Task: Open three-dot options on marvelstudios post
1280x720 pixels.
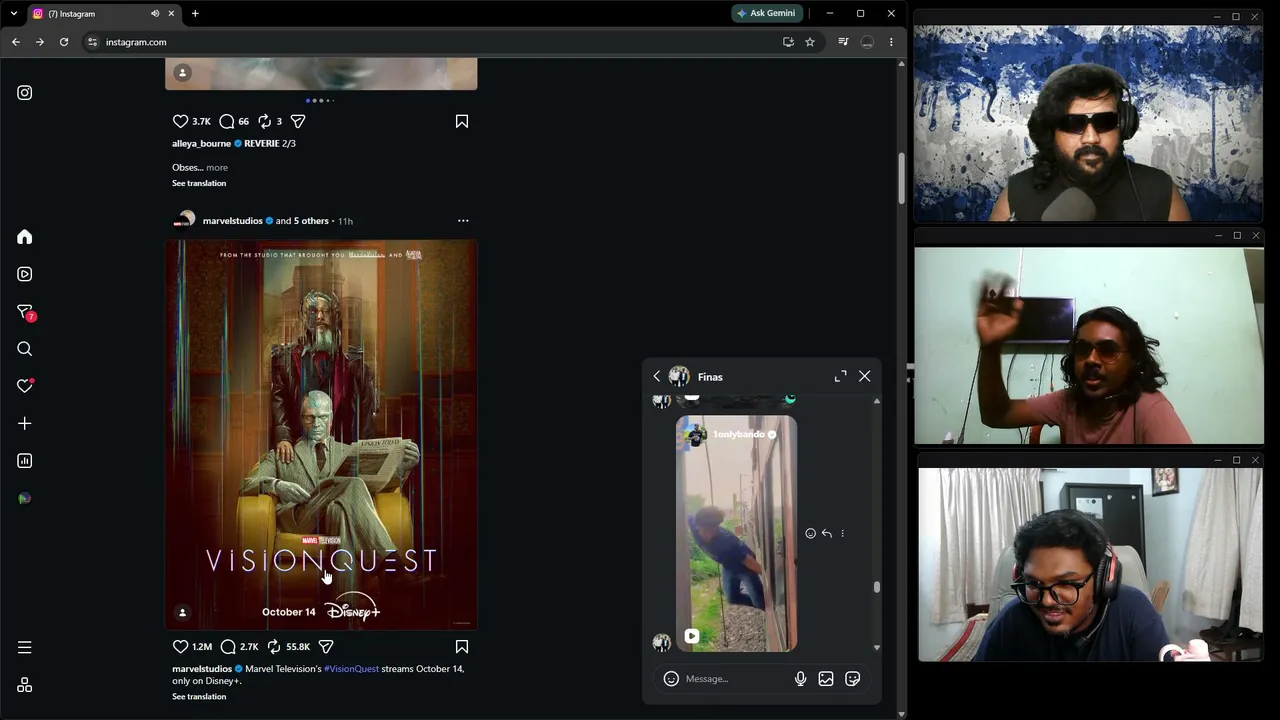Action: pos(463,221)
